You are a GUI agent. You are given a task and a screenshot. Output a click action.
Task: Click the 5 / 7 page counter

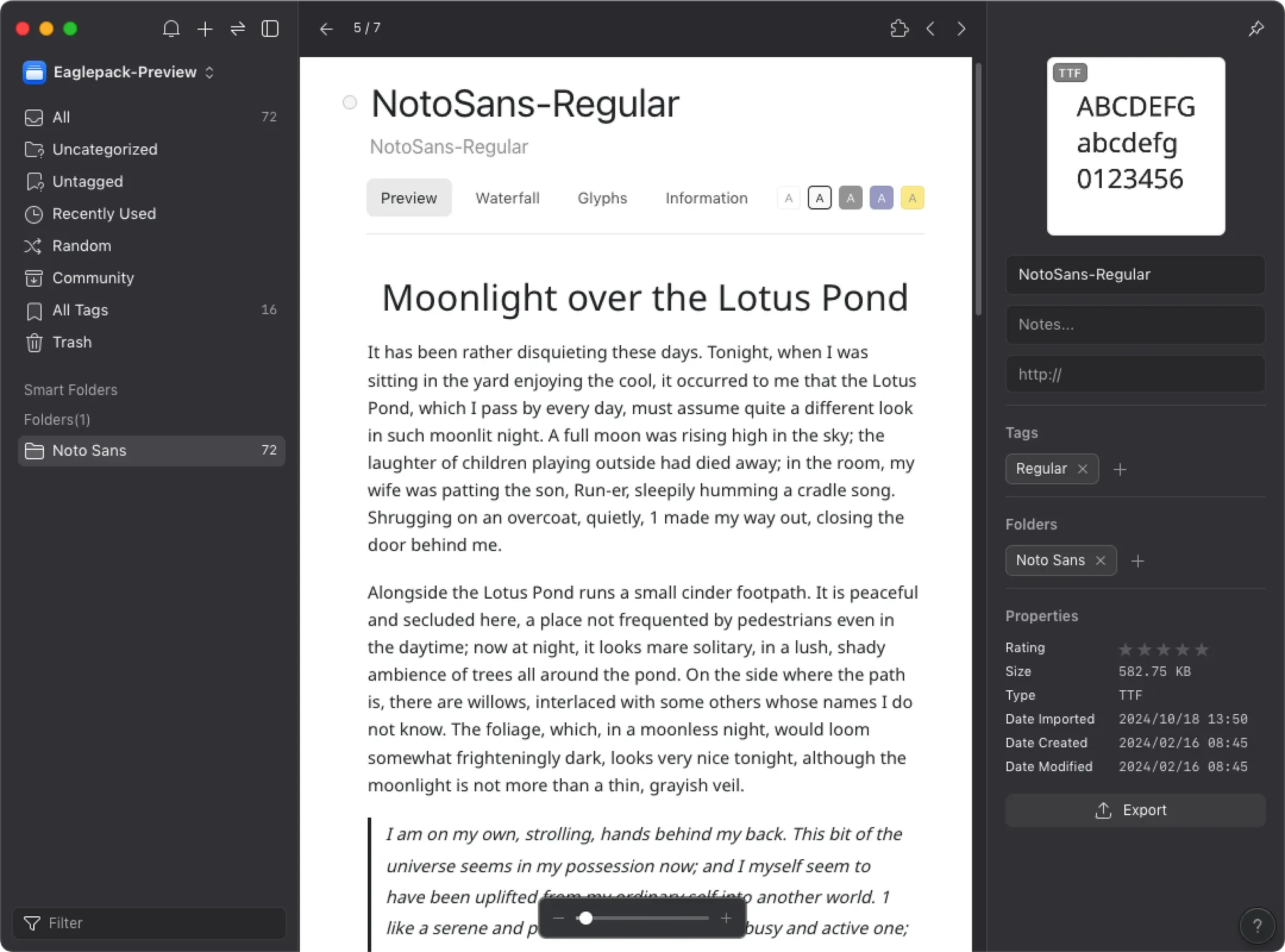(367, 28)
